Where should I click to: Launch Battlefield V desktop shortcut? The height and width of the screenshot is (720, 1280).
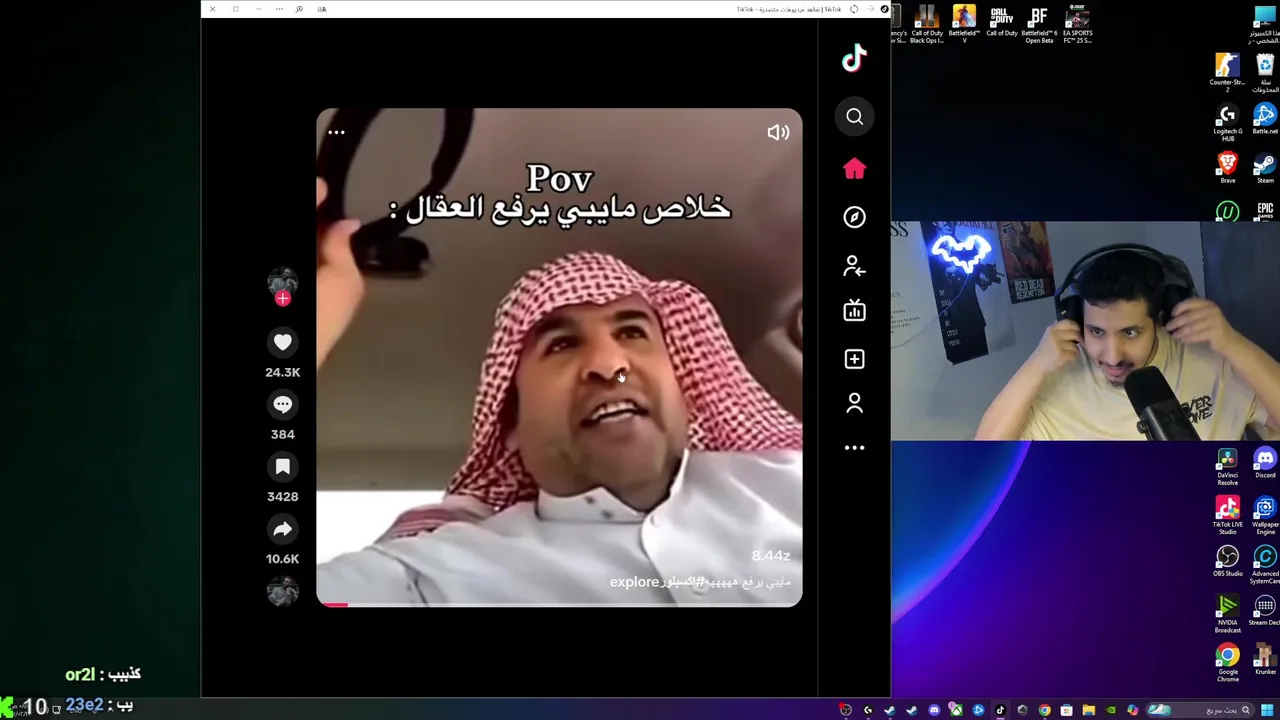[964, 25]
